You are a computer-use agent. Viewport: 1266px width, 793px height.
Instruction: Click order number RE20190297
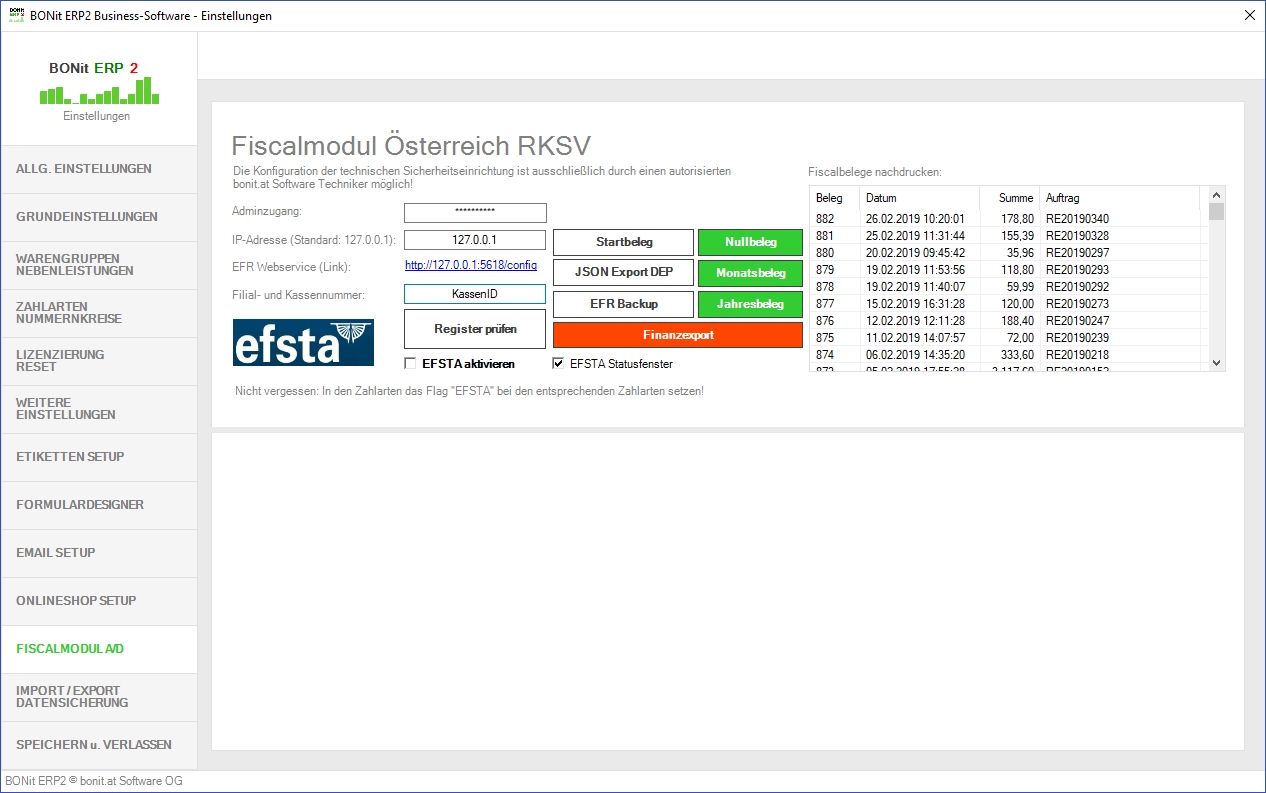click(1077, 253)
